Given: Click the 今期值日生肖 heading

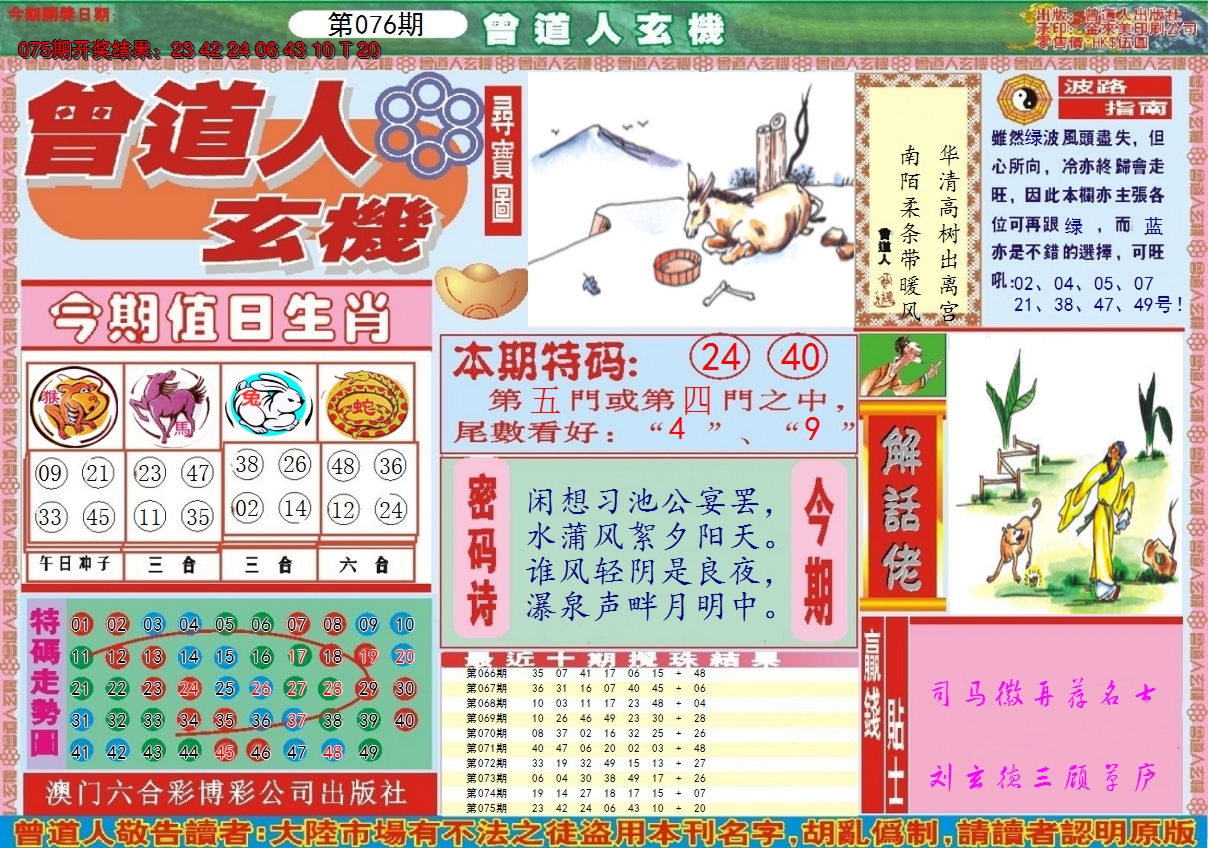Looking at the screenshot, I should coord(219,319).
